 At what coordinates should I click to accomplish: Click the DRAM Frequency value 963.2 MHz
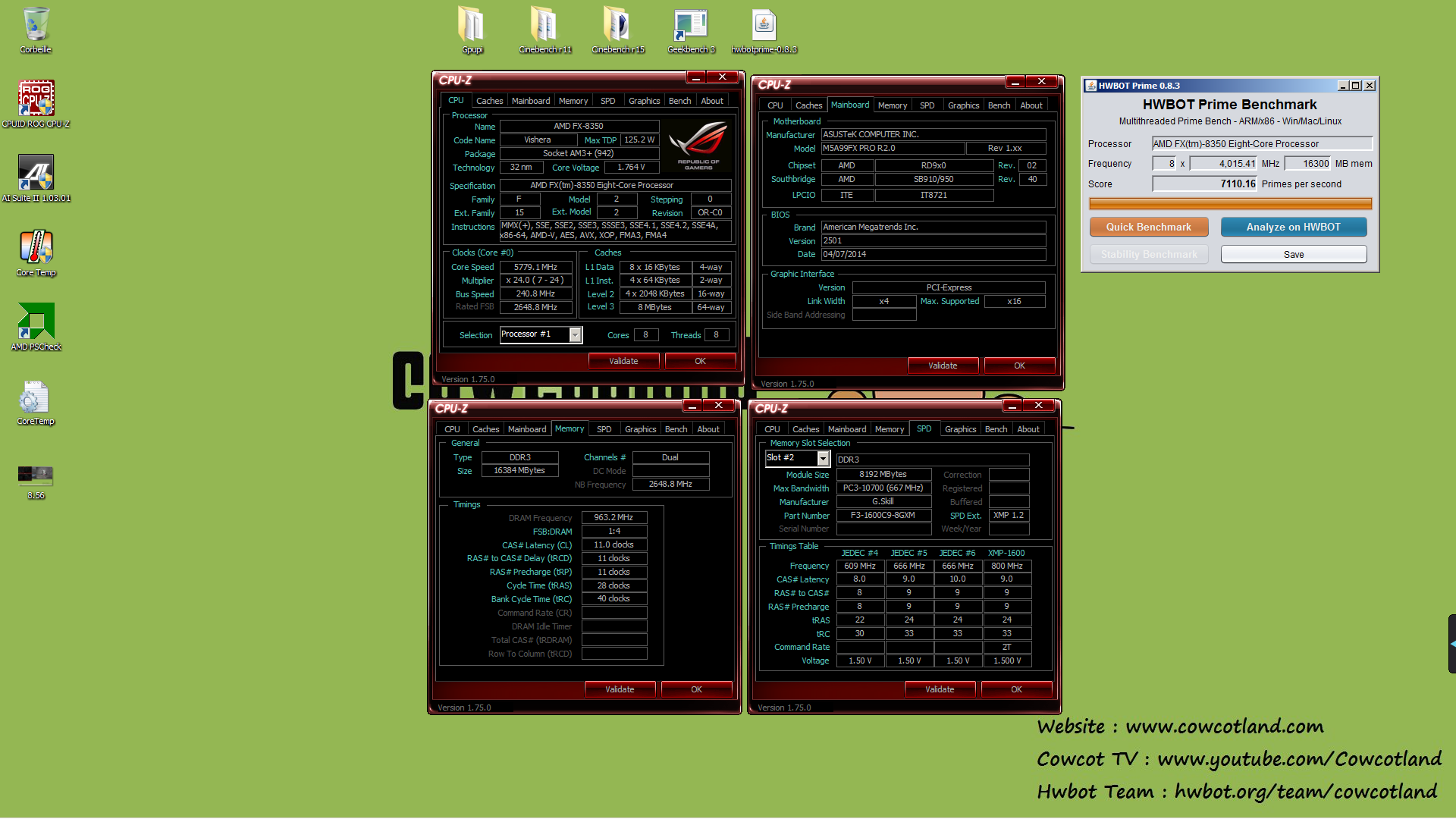[613, 517]
